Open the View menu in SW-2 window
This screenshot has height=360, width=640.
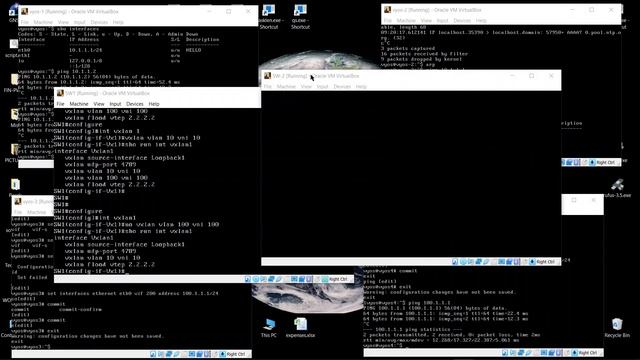point(306,87)
